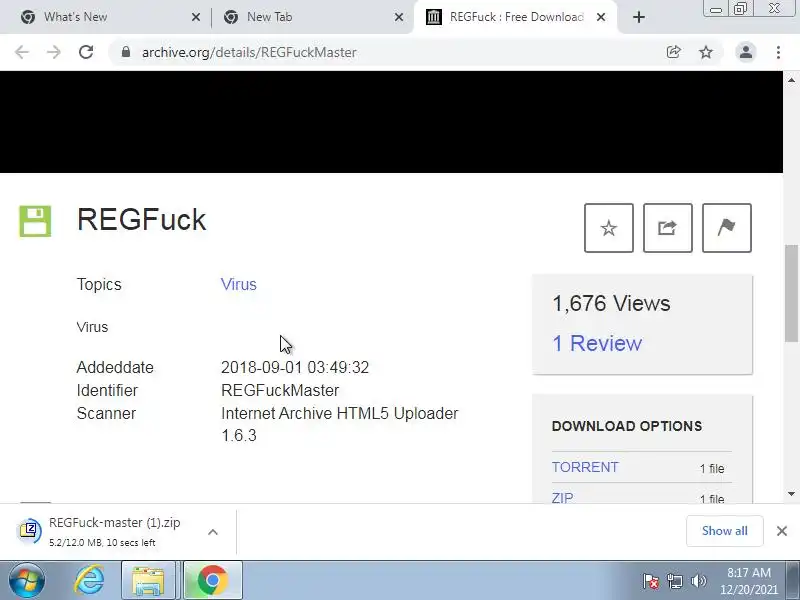
Task: Click the zip file download icon
Action: (30, 531)
